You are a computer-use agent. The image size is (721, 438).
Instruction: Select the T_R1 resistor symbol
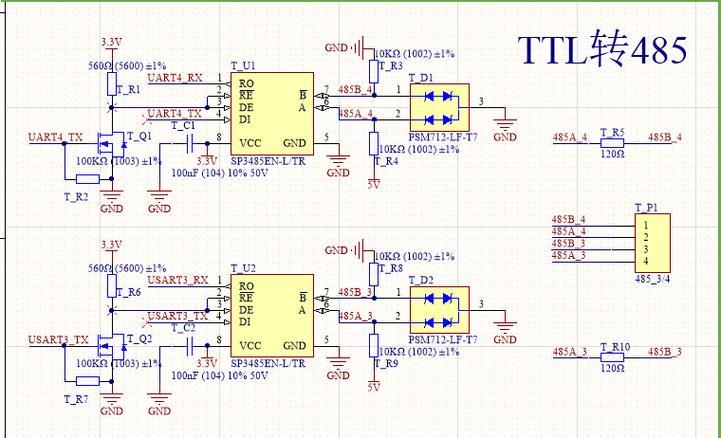(112, 84)
